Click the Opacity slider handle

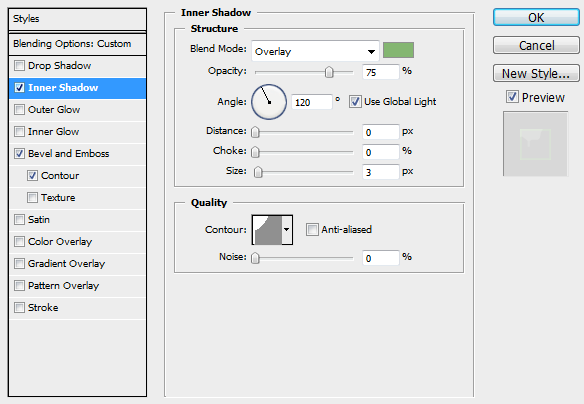tap(329, 72)
